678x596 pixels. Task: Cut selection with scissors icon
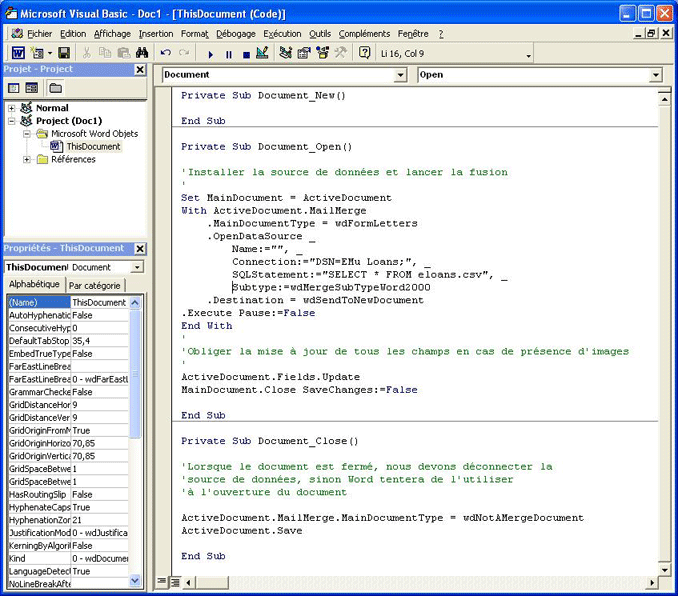coord(87,53)
